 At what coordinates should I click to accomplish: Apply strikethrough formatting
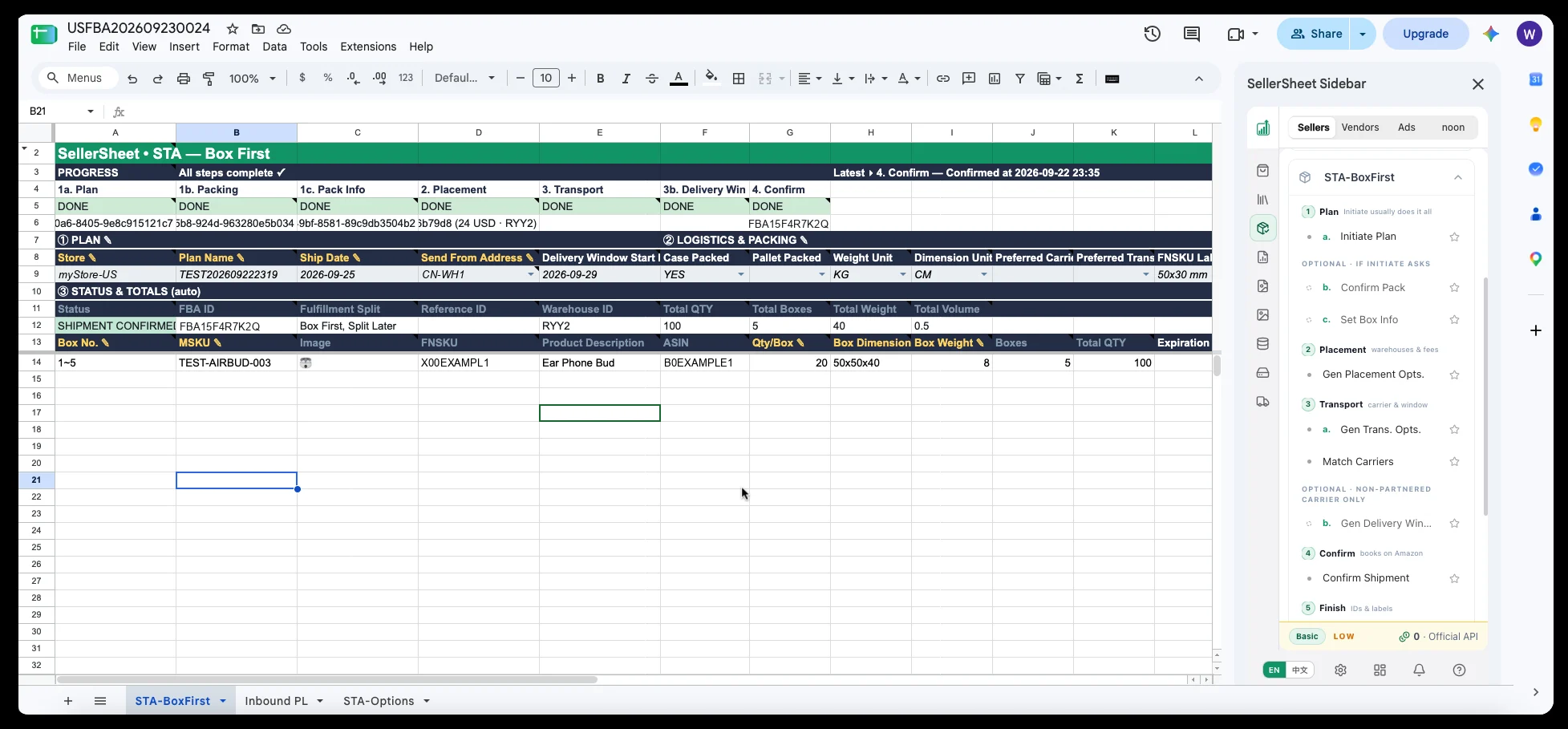[x=652, y=79]
